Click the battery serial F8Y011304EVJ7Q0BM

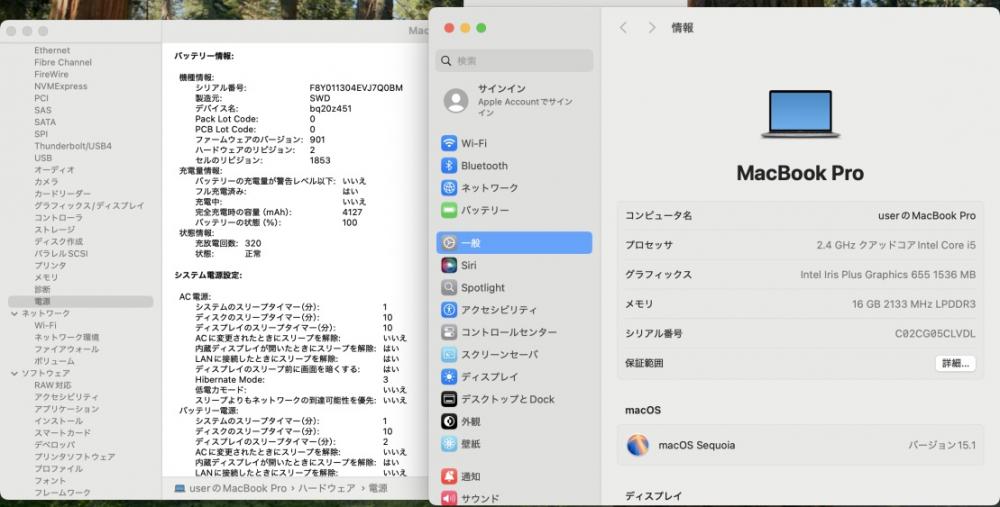point(356,88)
